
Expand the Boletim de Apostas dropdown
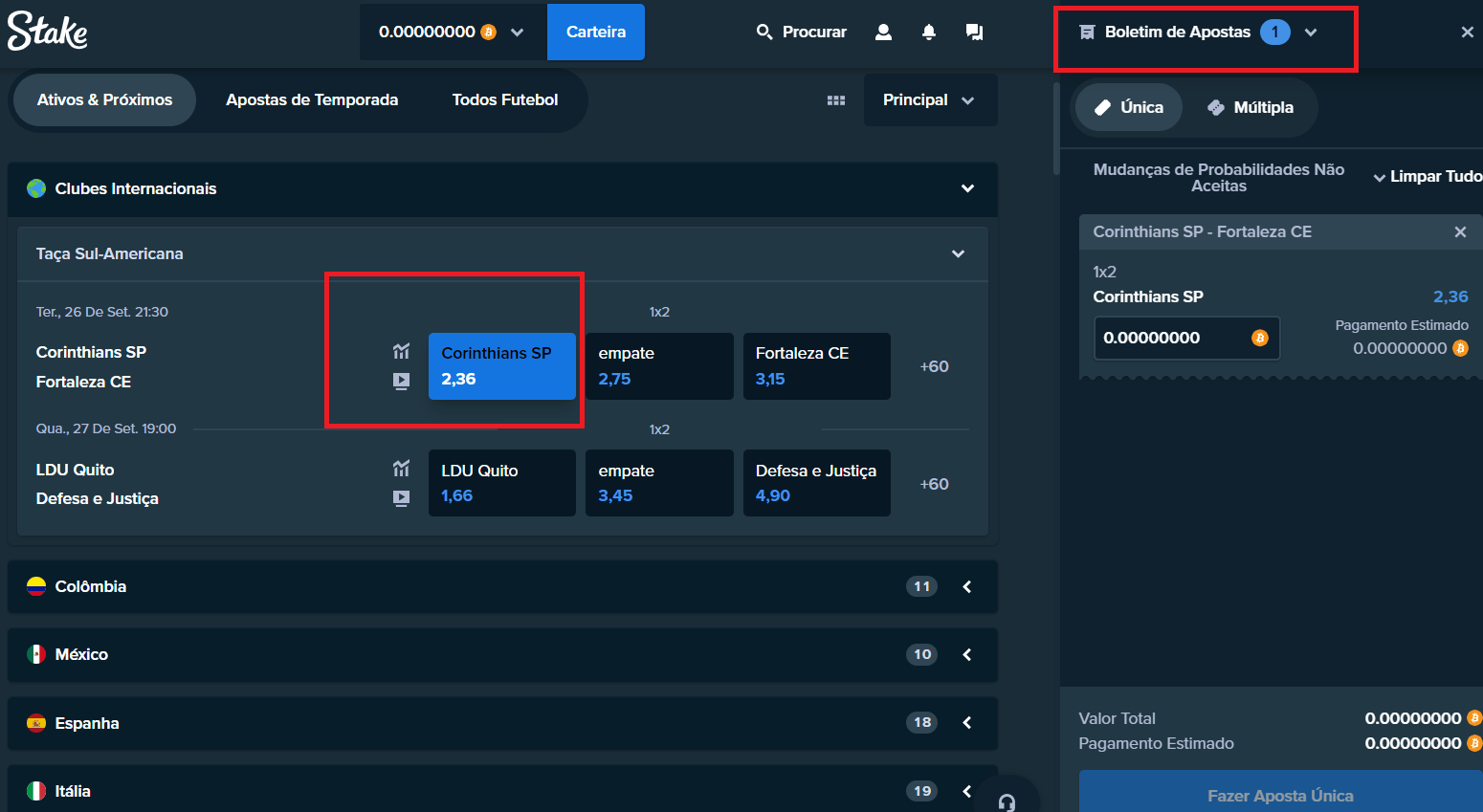pyautogui.click(x=1311, y=32)
